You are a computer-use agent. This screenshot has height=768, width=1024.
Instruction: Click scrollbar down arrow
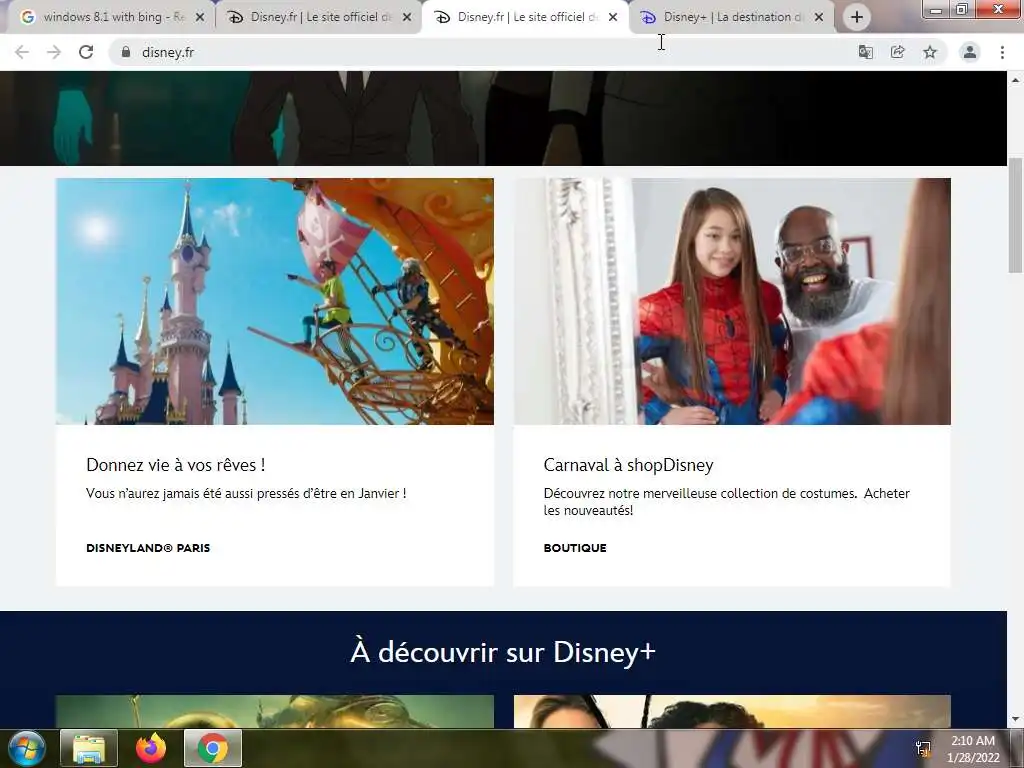click(1016, 720)
